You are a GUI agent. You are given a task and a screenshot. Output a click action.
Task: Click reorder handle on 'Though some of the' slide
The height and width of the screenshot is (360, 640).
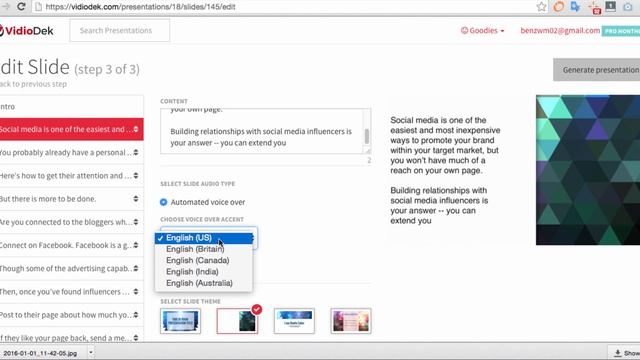pos(136,269)
